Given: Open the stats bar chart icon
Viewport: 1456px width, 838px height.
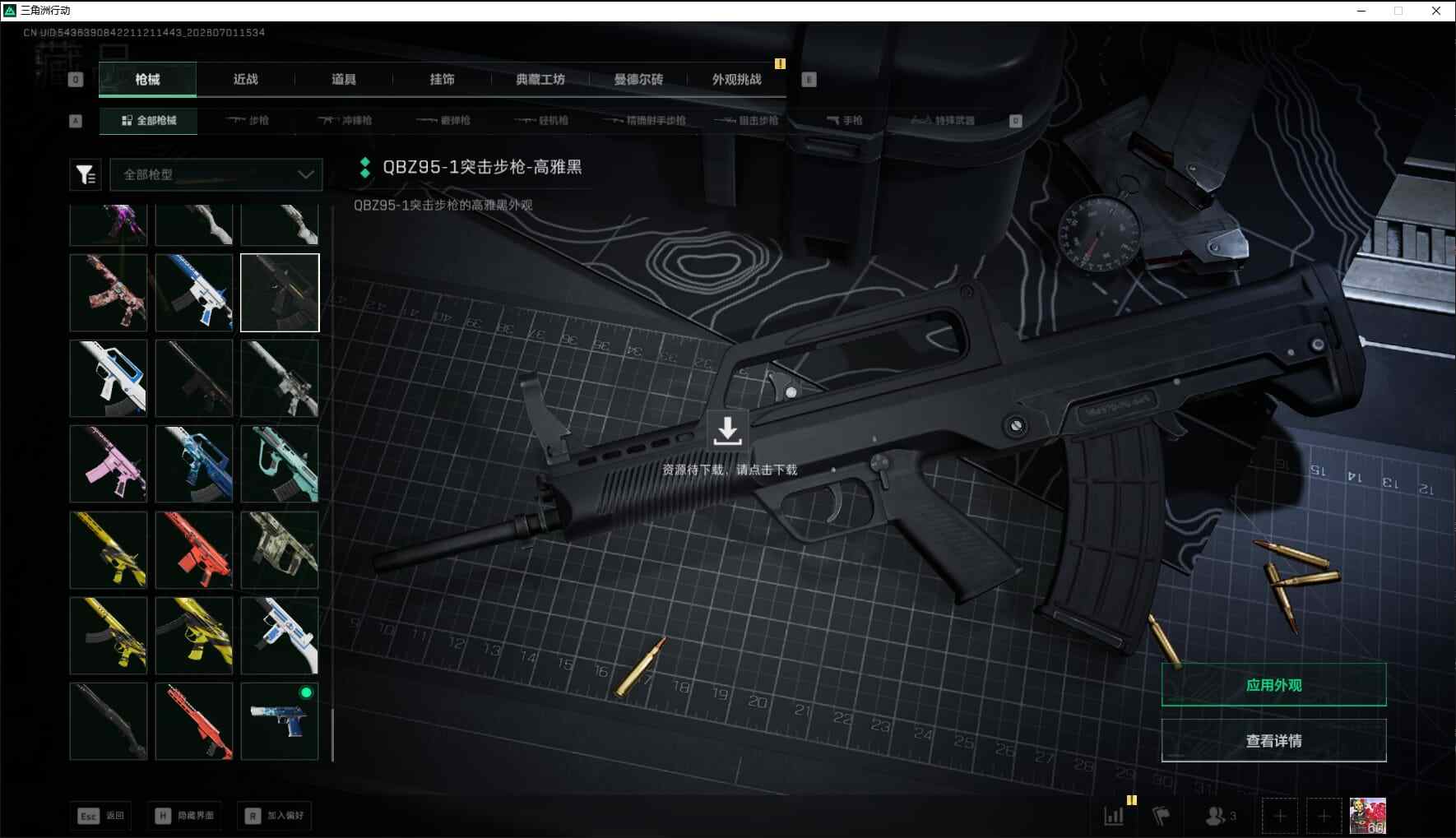Looking at the screenshot, I should (1114, 816).
